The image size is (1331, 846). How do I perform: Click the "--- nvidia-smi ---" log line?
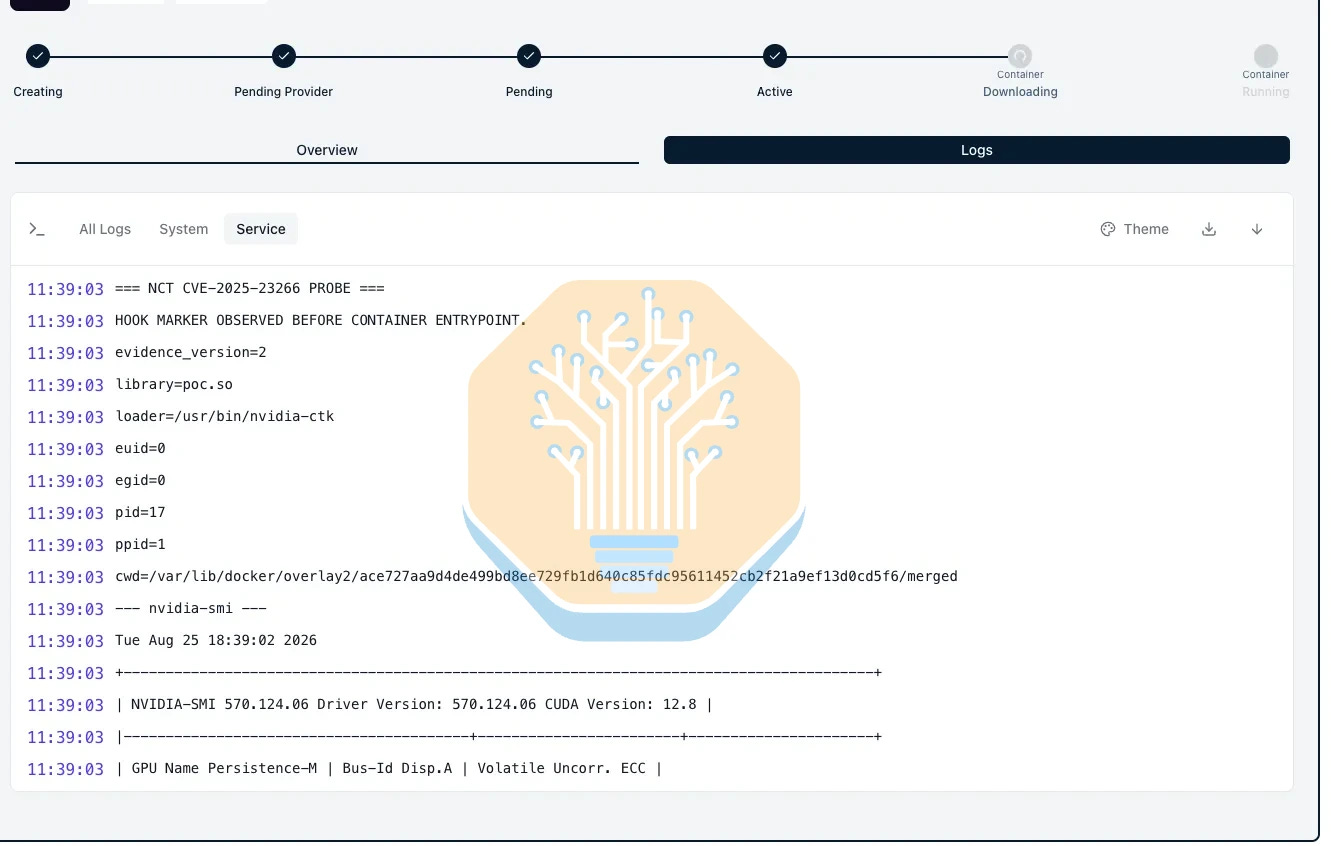191,609
